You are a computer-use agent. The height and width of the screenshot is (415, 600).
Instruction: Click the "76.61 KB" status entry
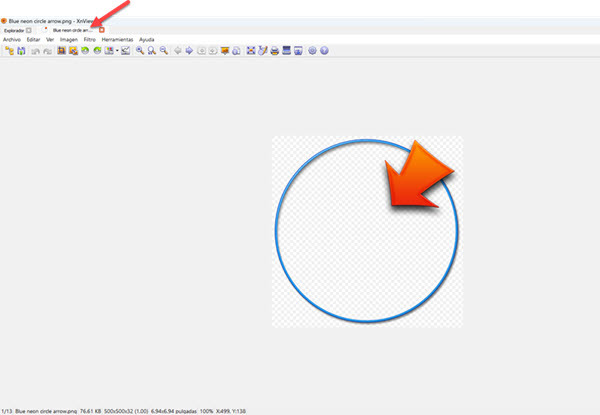(x=90, y=411)
